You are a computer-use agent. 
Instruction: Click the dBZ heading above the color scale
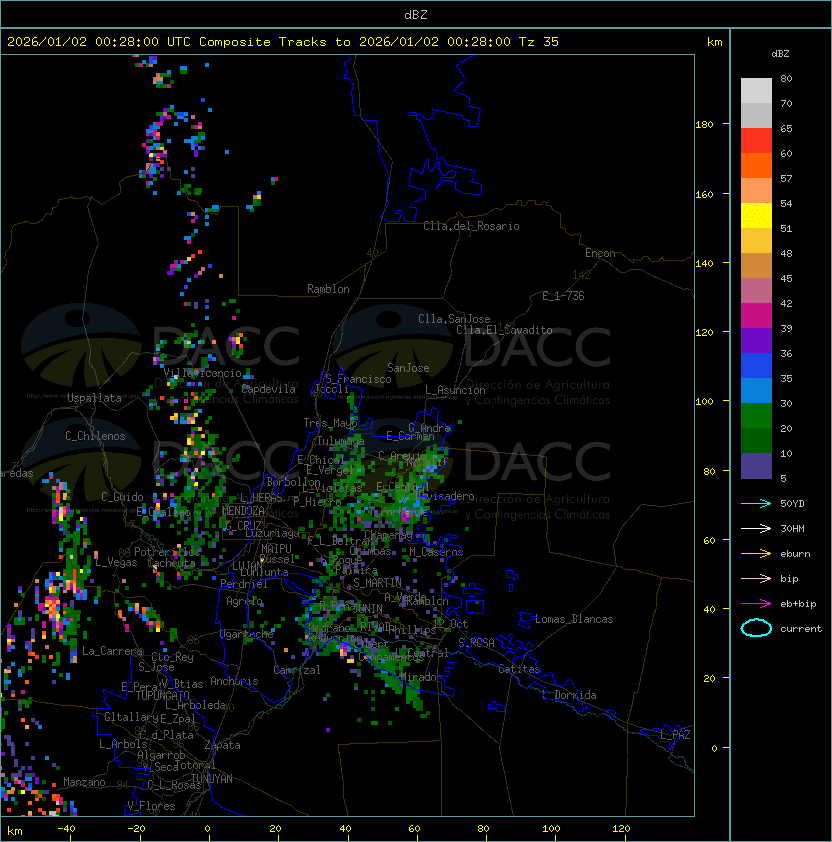pyautogui.click(x=780, y=54)
